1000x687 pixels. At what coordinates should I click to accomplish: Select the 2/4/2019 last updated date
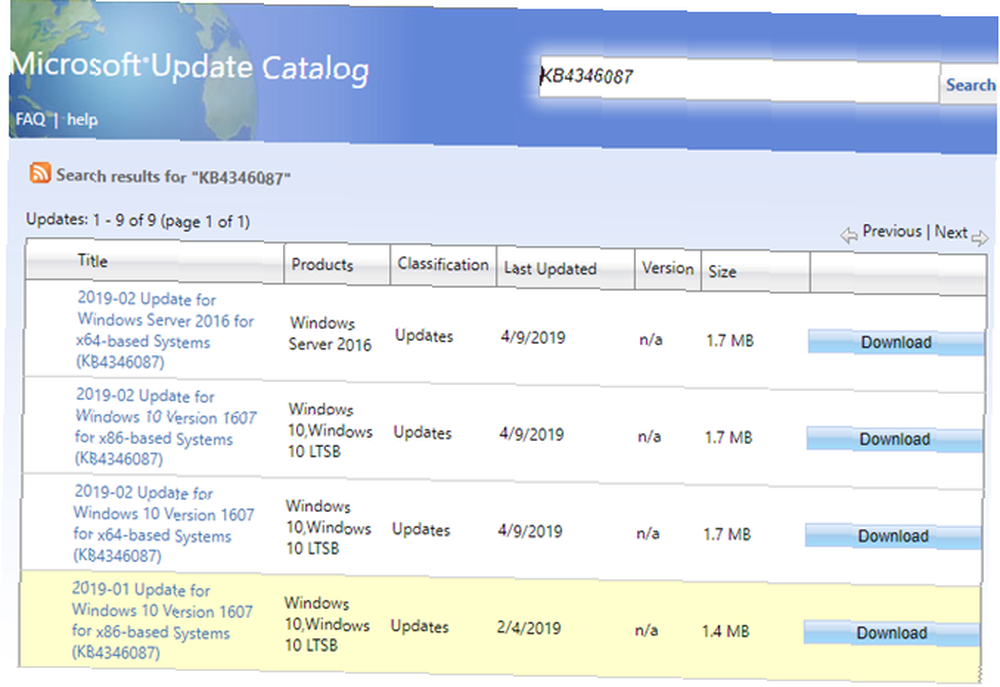tap(529, 628)
